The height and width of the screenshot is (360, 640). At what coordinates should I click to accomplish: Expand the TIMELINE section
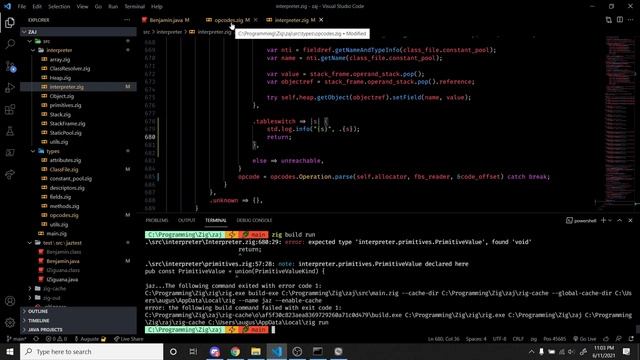pos(78,320)
